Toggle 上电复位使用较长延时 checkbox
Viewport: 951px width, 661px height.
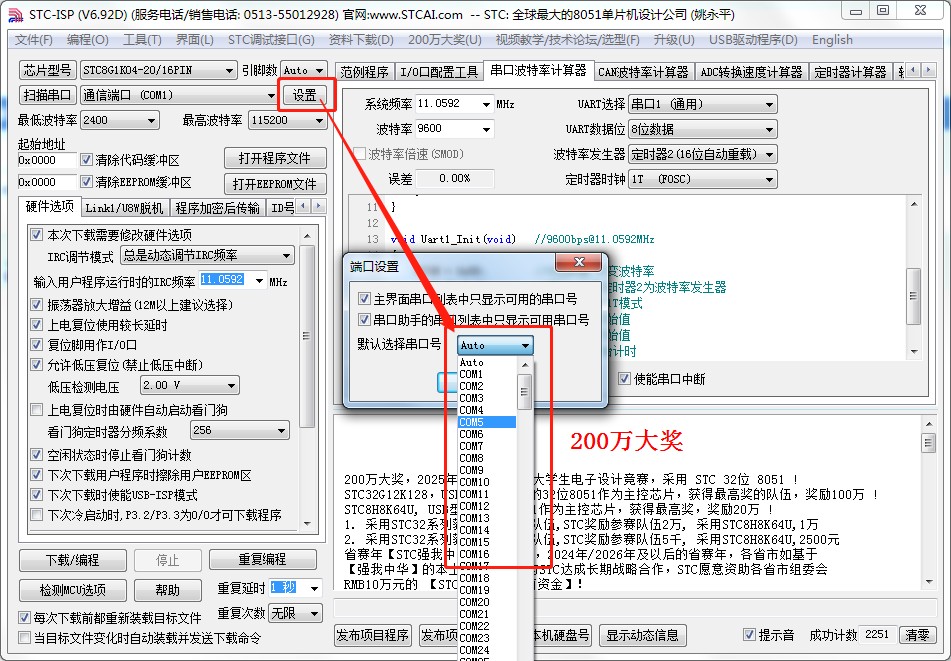37,325
